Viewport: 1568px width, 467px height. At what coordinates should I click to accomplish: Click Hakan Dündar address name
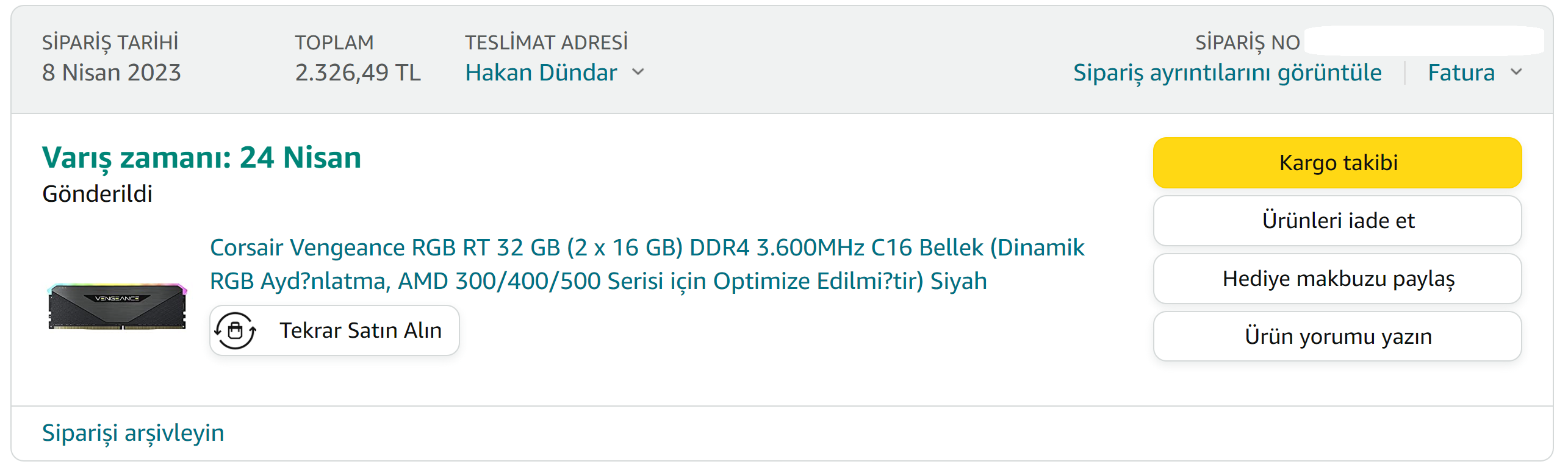tap(541, 73)
